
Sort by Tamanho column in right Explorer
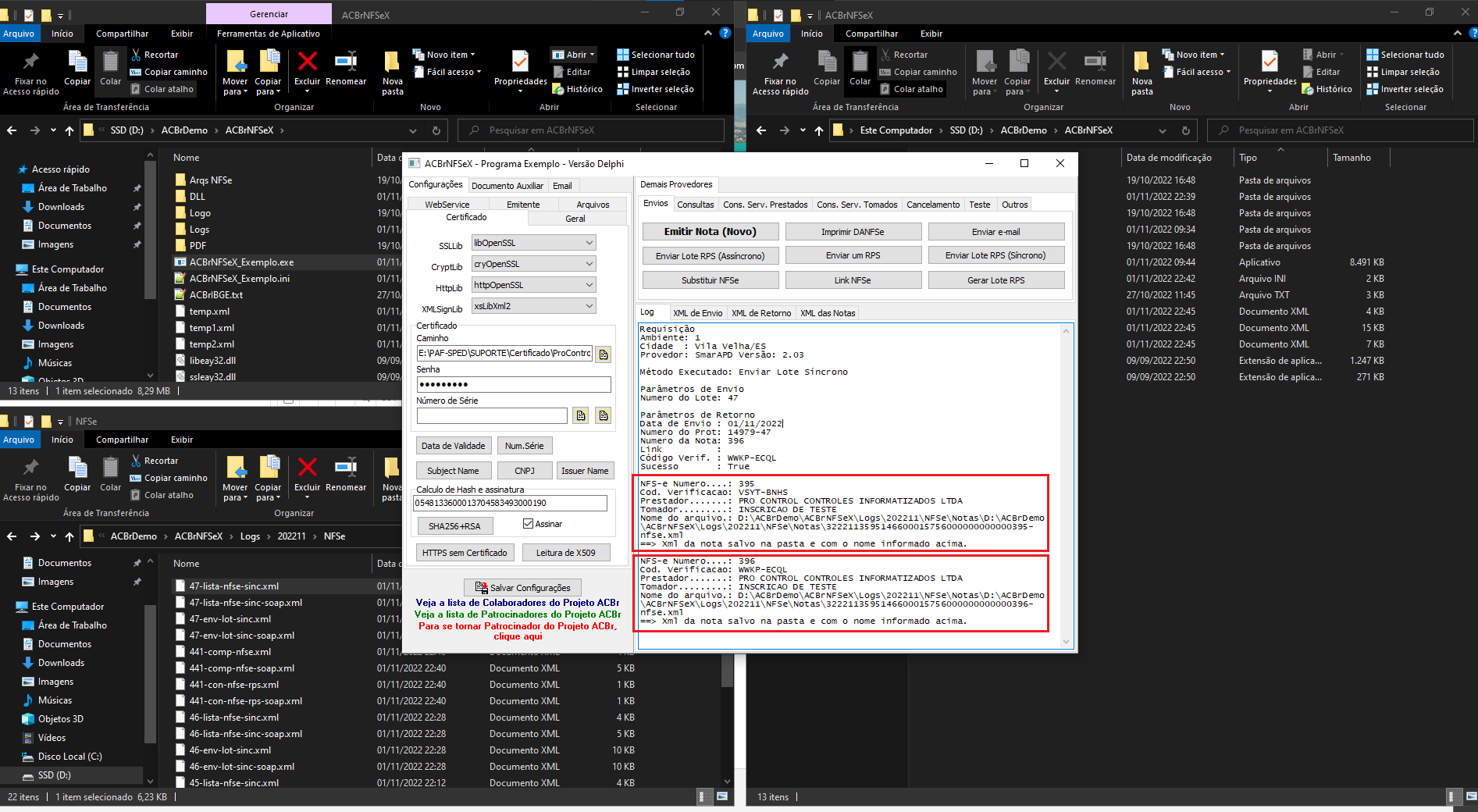click(x=1358, y=158)
